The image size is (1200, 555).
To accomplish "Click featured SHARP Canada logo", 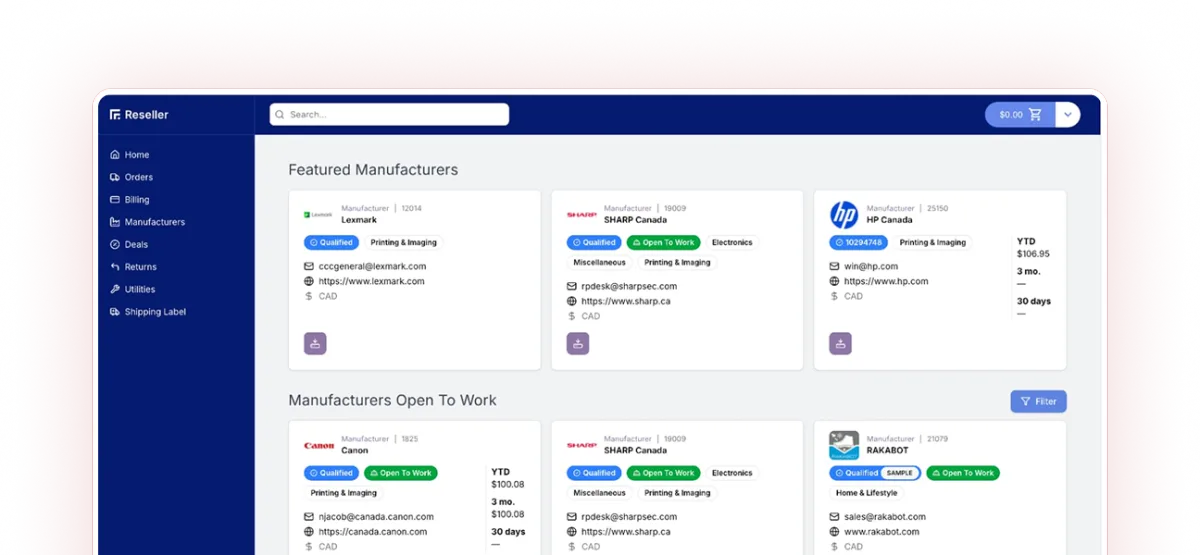I will [581, 214].
